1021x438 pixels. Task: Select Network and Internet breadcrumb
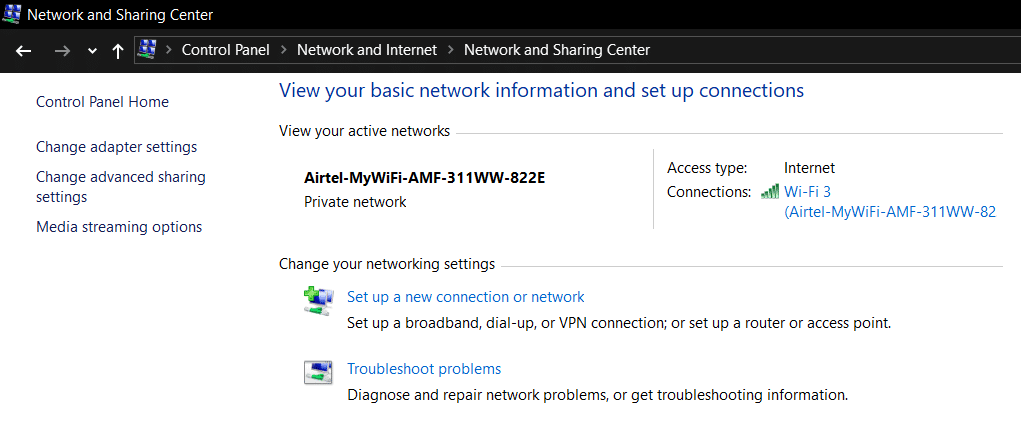[367, 50]
